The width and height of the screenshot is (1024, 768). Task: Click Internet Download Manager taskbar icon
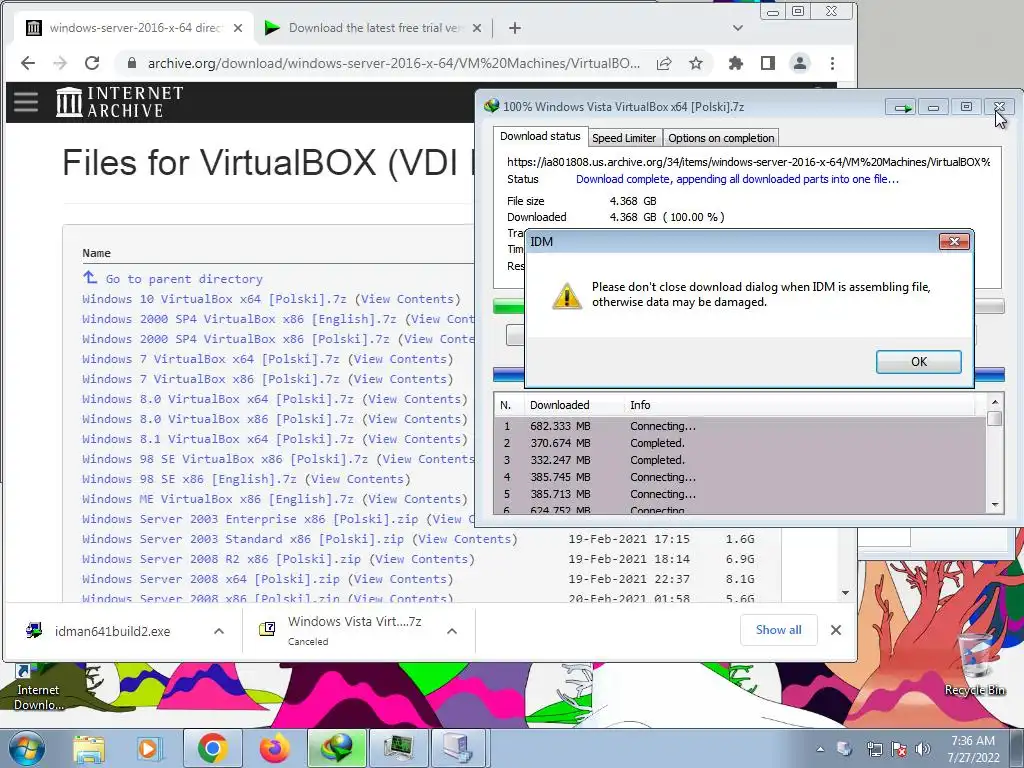pos(337,748)
